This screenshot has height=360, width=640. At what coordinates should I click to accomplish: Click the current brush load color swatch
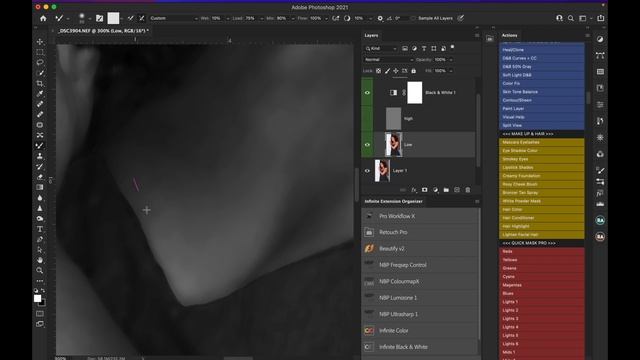click(113, 18)
